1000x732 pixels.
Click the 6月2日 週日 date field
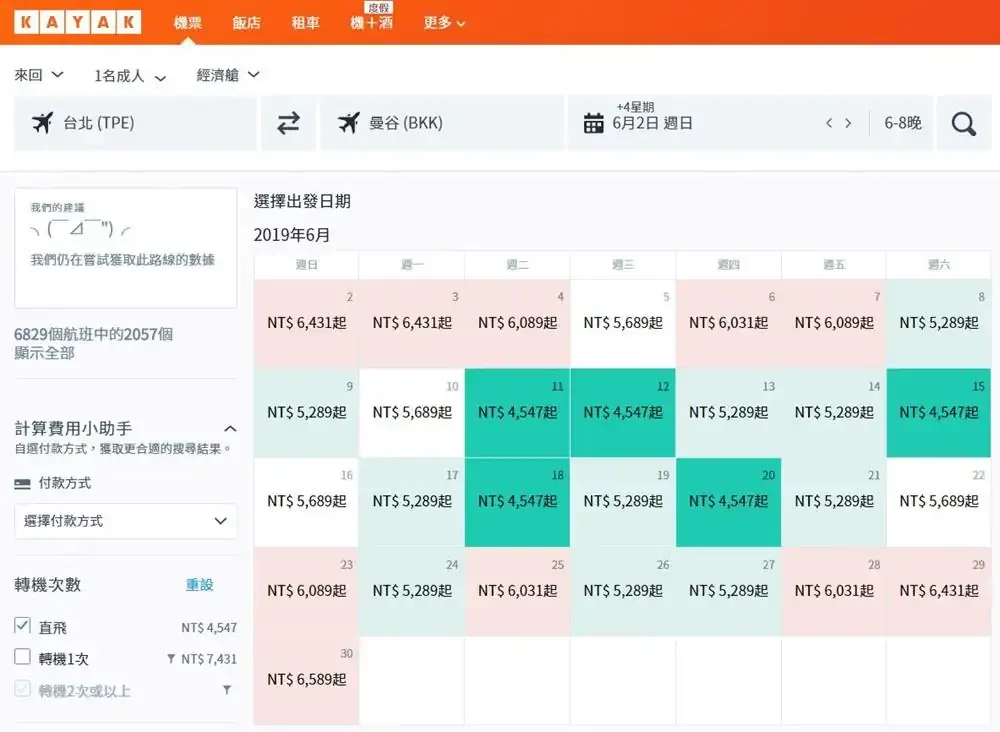(x=652, y=123)
